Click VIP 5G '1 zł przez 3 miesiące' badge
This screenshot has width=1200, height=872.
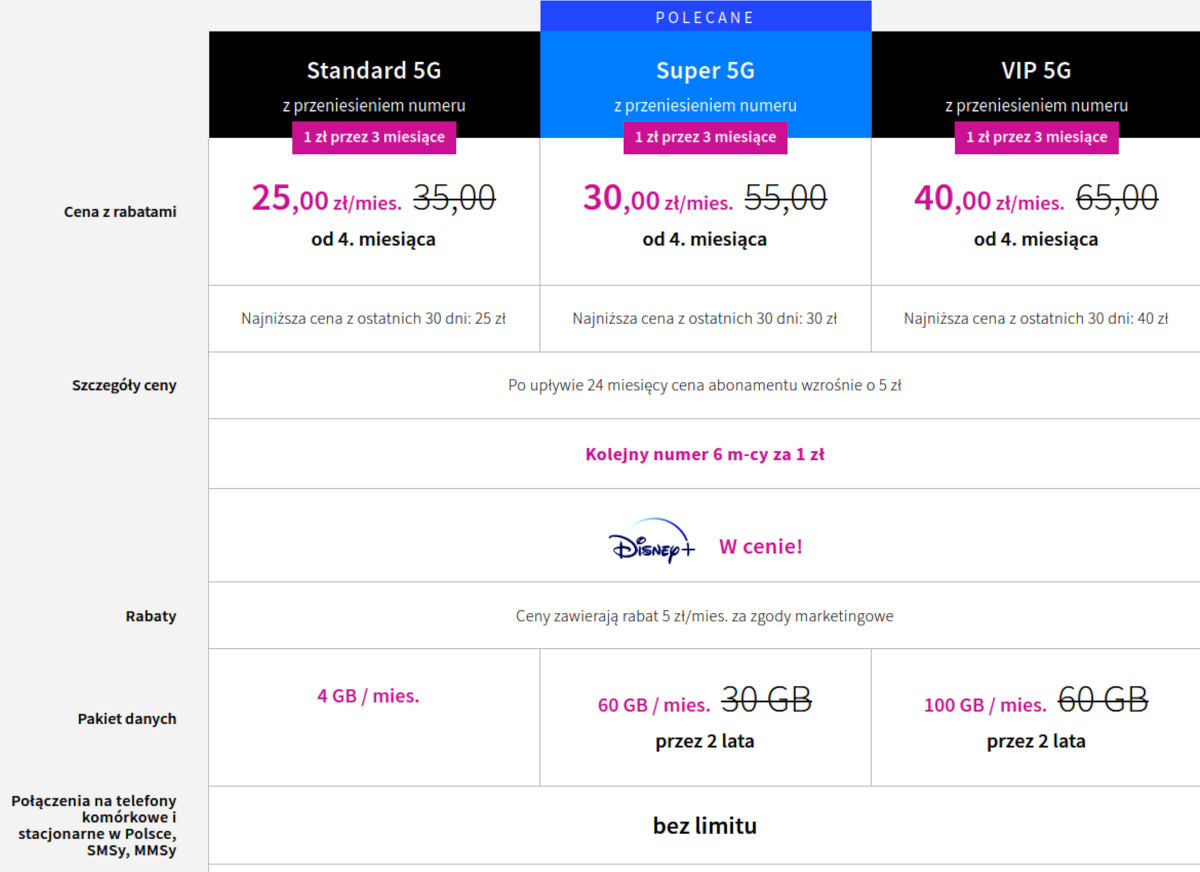[x=1036, y=137]
